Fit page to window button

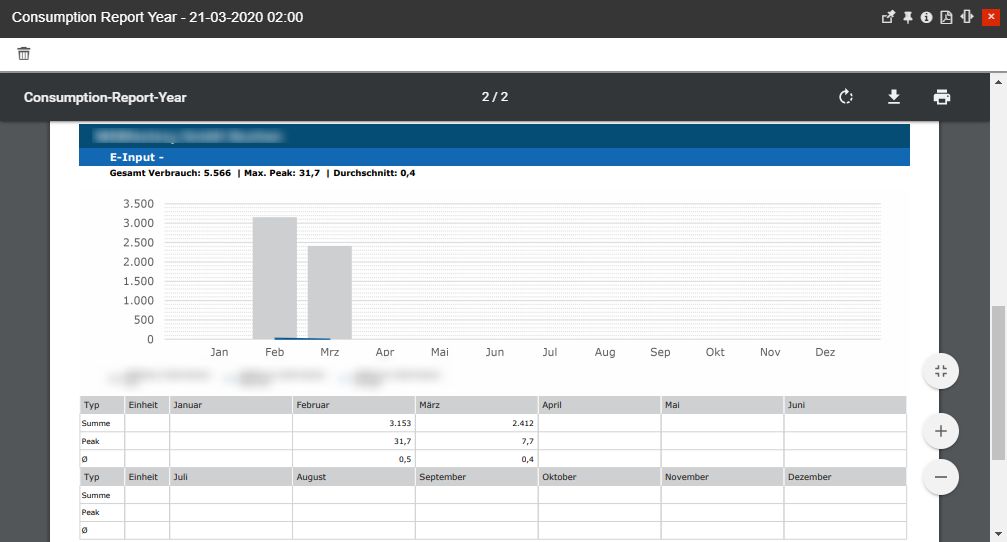click(940, 372)
